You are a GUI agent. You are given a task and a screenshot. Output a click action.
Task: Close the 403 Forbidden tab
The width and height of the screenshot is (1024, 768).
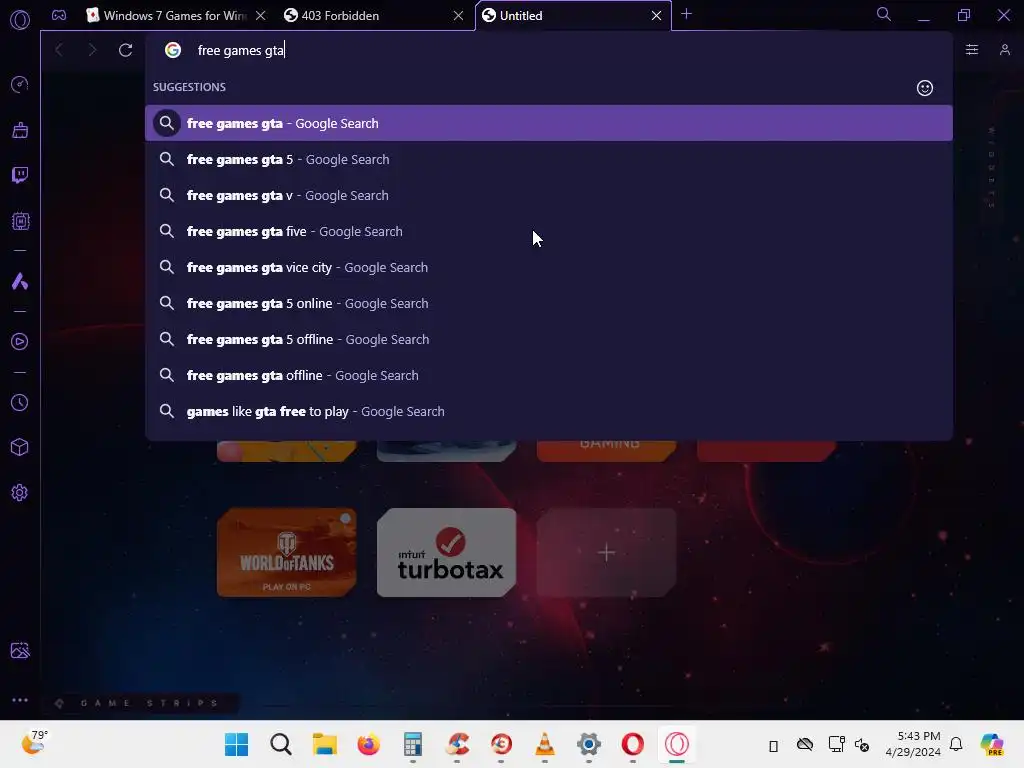pos(458,16)
